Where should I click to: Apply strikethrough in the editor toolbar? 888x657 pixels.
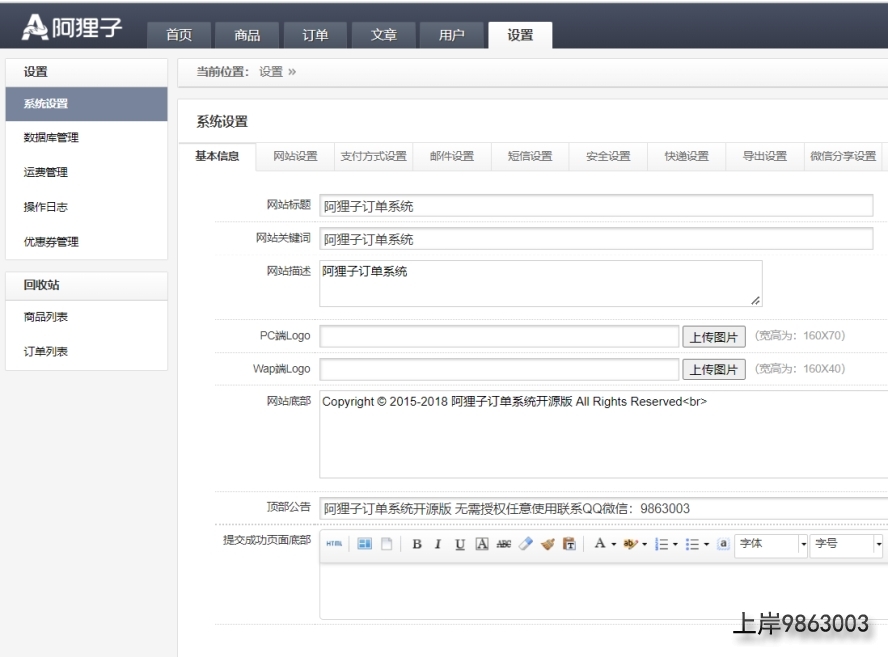(503, 544)
